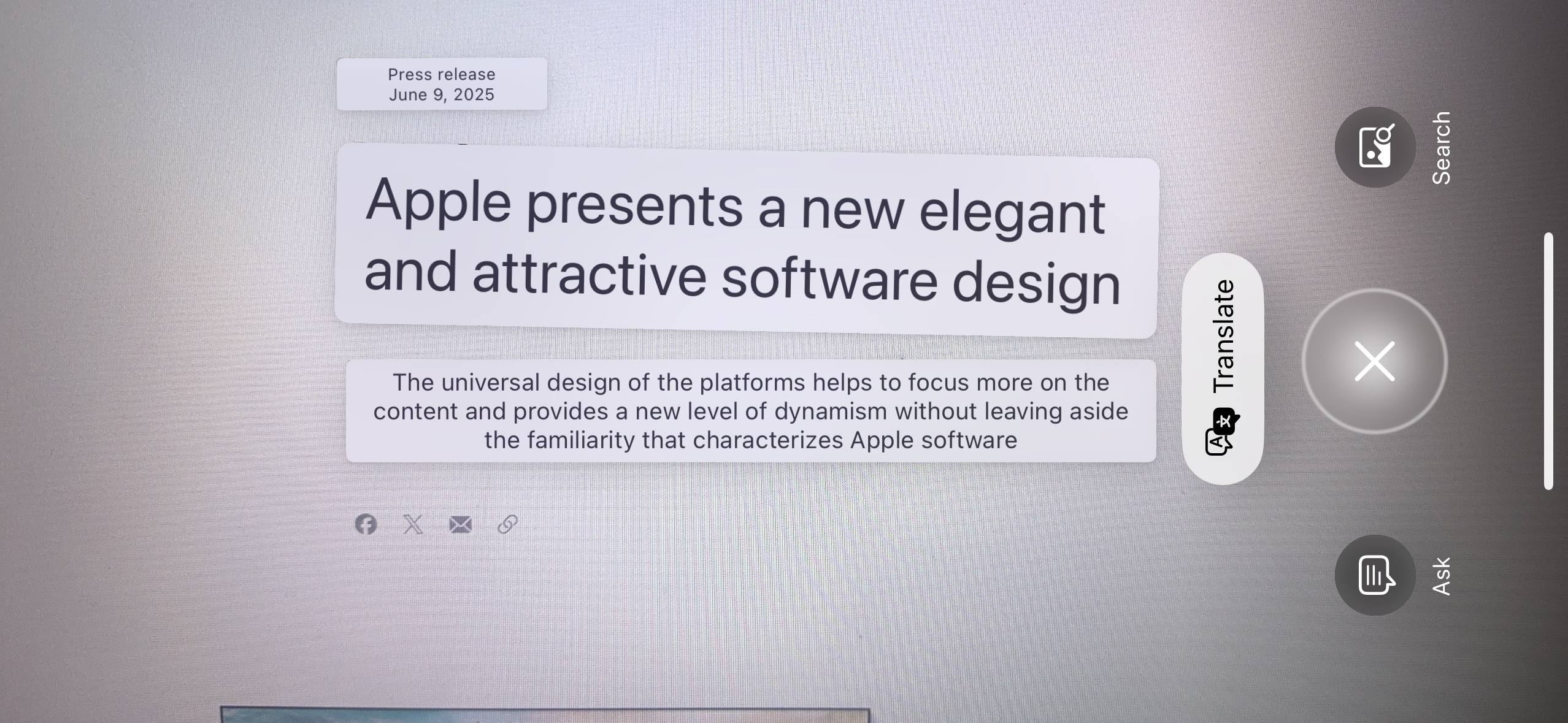Tap subtitle line 'the familiarity that characterizes Apple software'
Image resolution: width=1568 pixels, height=723 pixels.
[751, 440]
